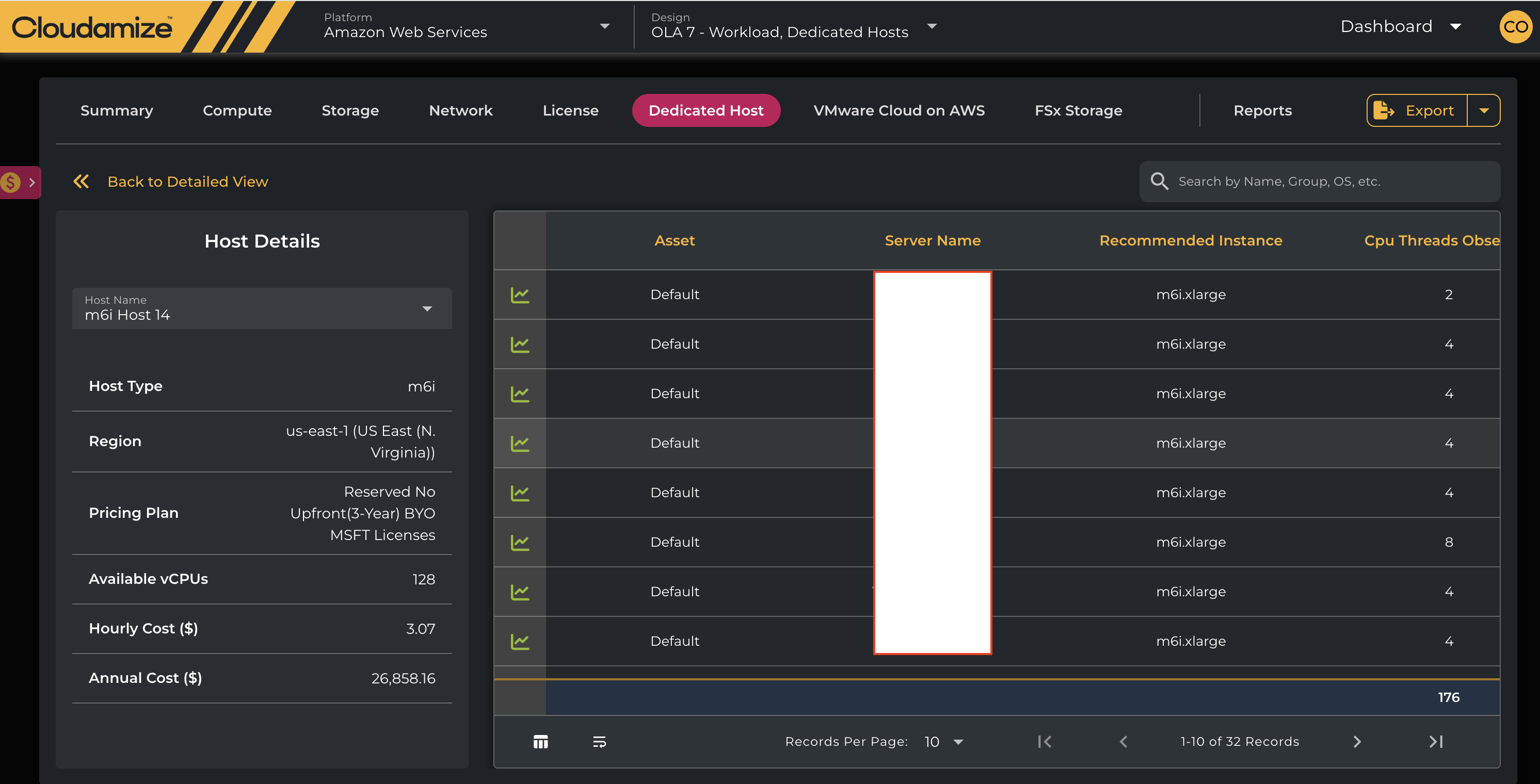
Task: Click the Pricing Plan Reserved No Upfront value
Action: [363, 513]
